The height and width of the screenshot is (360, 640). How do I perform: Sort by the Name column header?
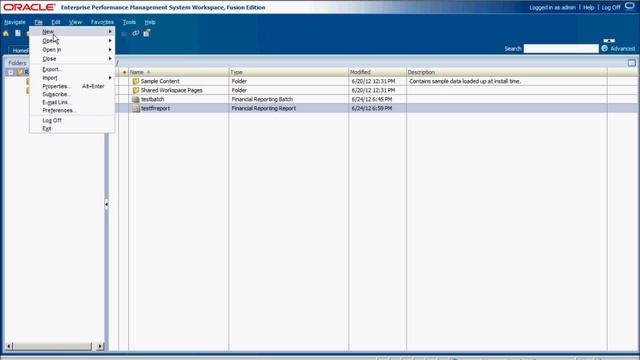coord(179,72)
